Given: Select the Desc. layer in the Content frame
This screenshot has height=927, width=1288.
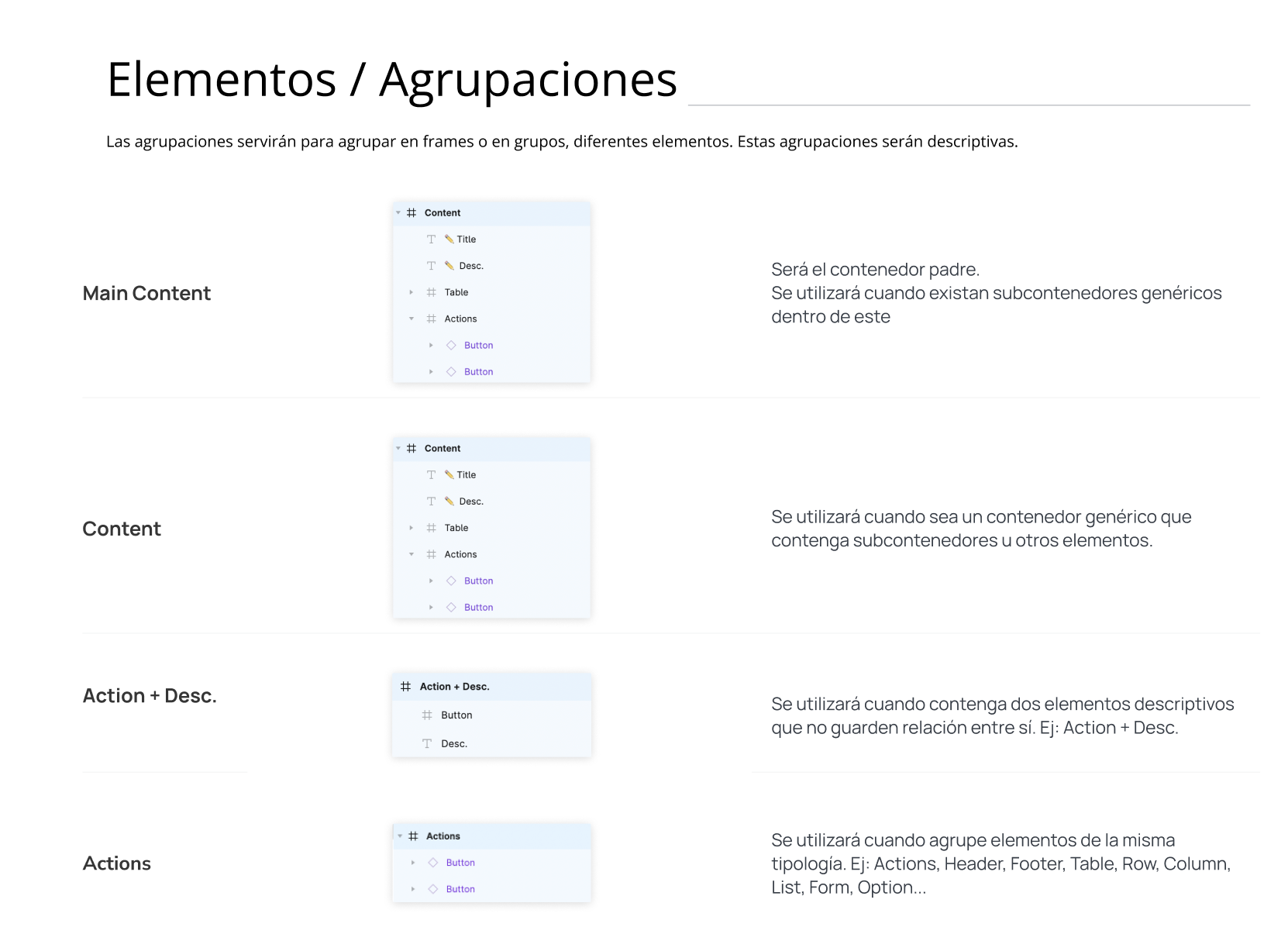Looking at the screenshot, I should pos(470,265).
